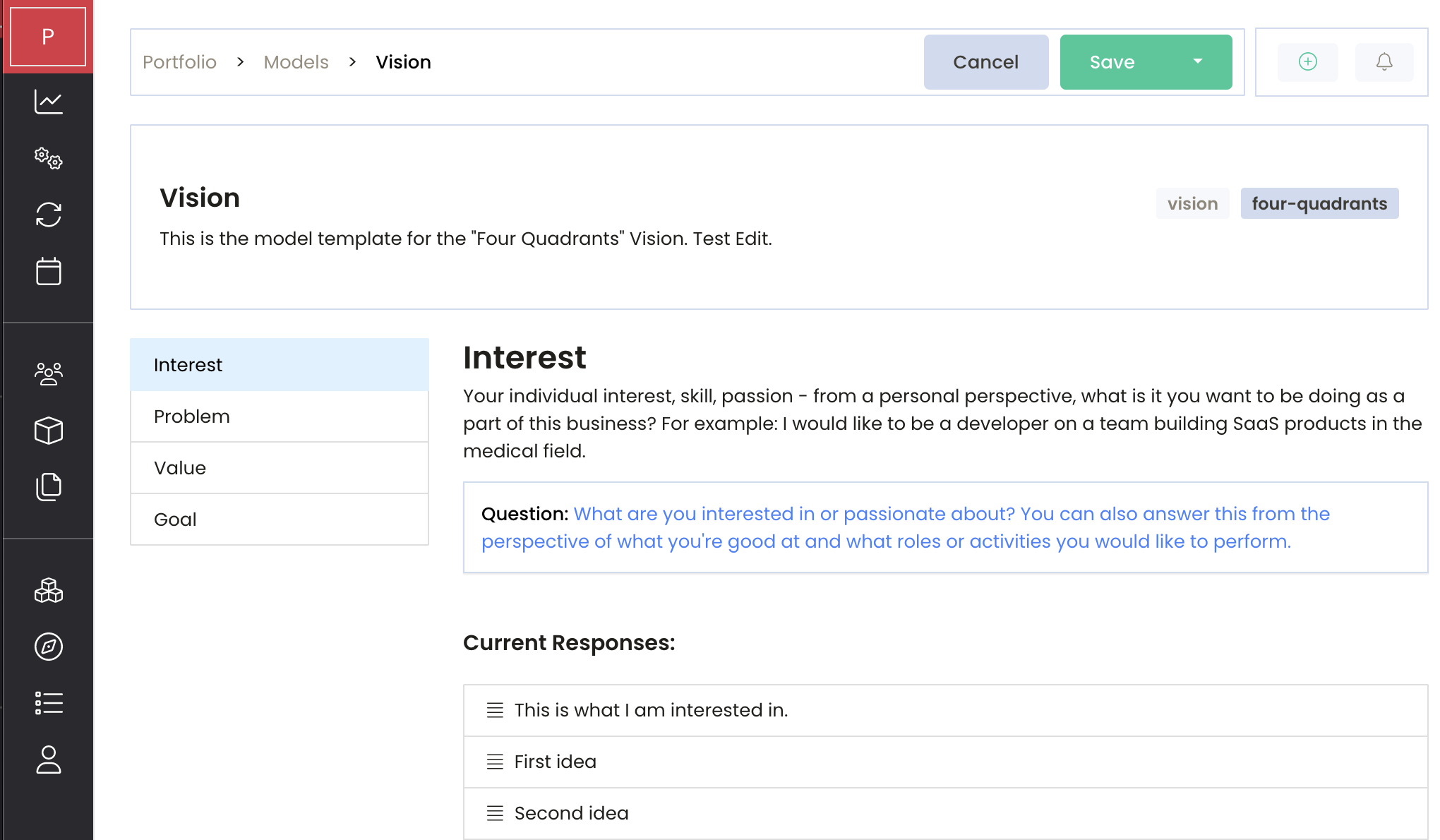The width and height of the screenshot is (1440, 840).
Task: Open the user profile icon
Action: [x=48, y=760]
